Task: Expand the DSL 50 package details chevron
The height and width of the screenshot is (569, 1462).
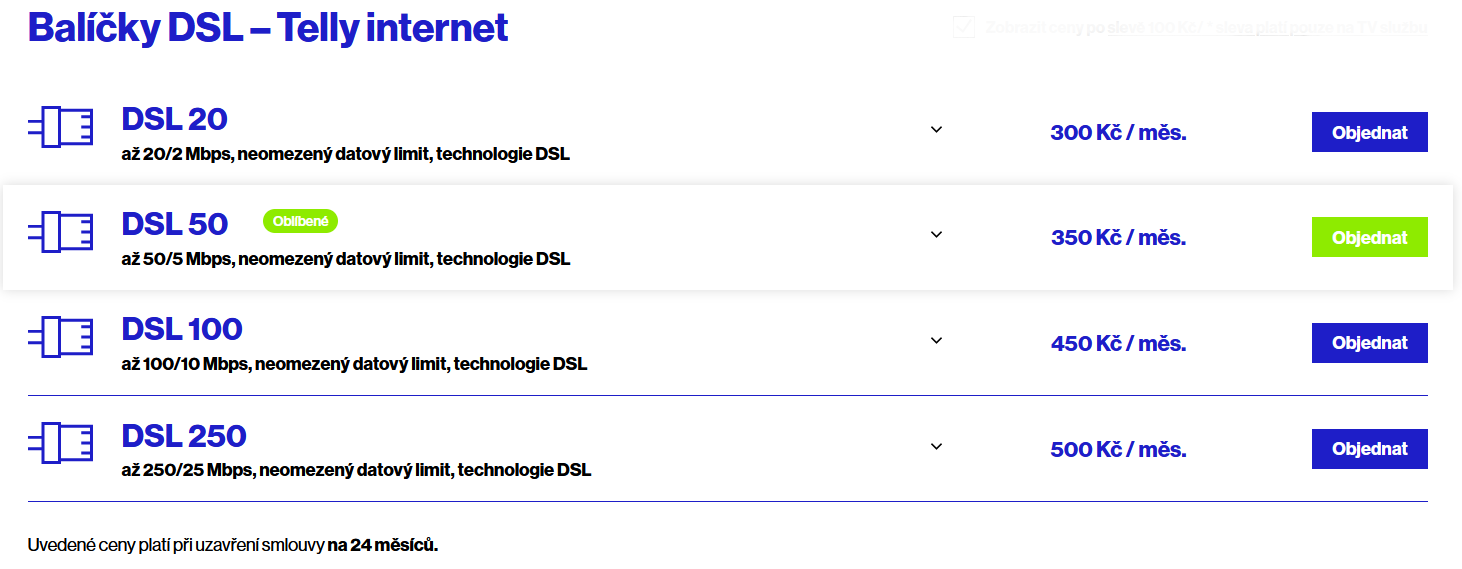Action: pos(936,234)
